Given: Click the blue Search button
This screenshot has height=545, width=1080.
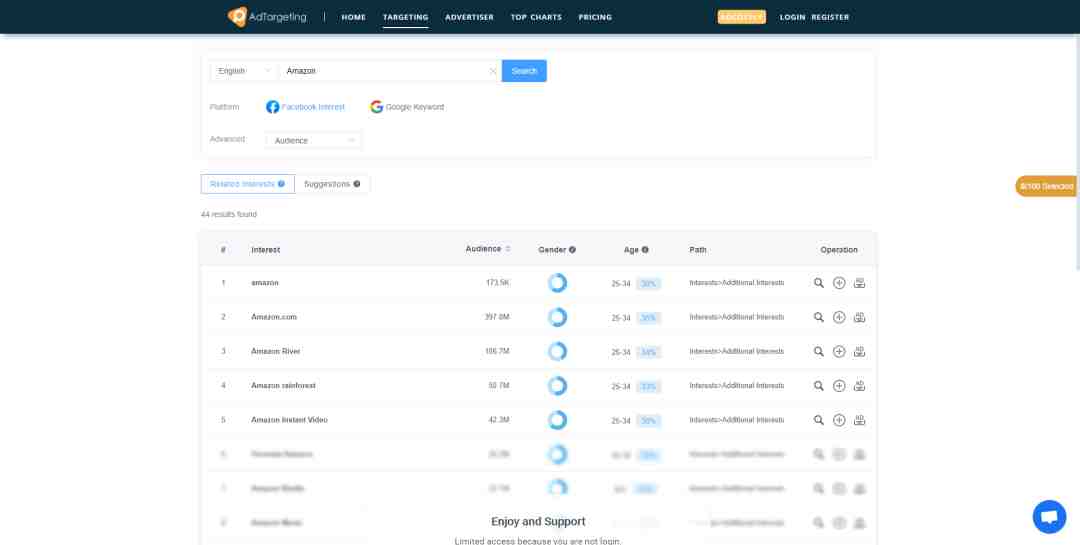Looking at the screenshot, I should click(524, 71).
